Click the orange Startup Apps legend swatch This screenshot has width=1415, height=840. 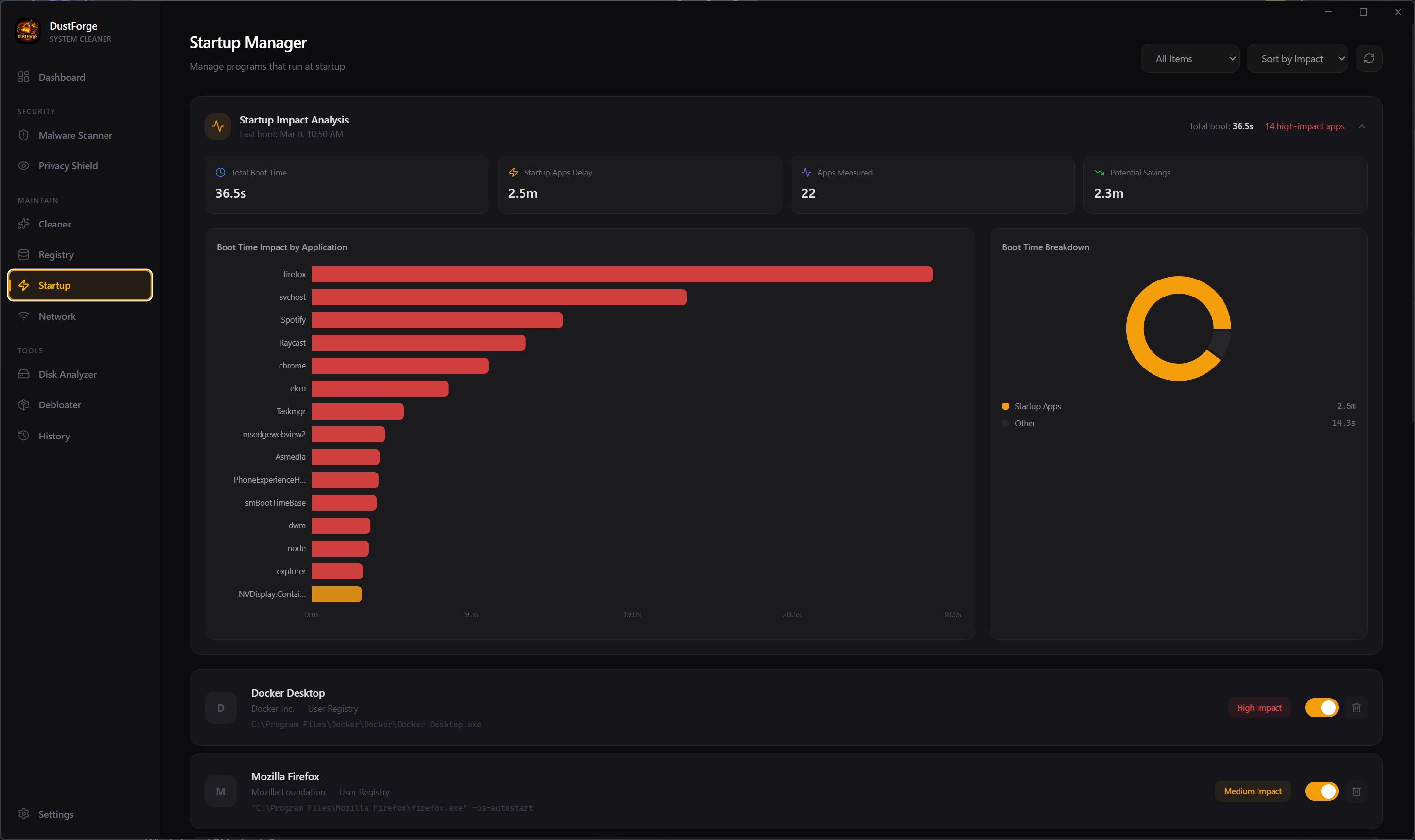tap(1005, 406)
